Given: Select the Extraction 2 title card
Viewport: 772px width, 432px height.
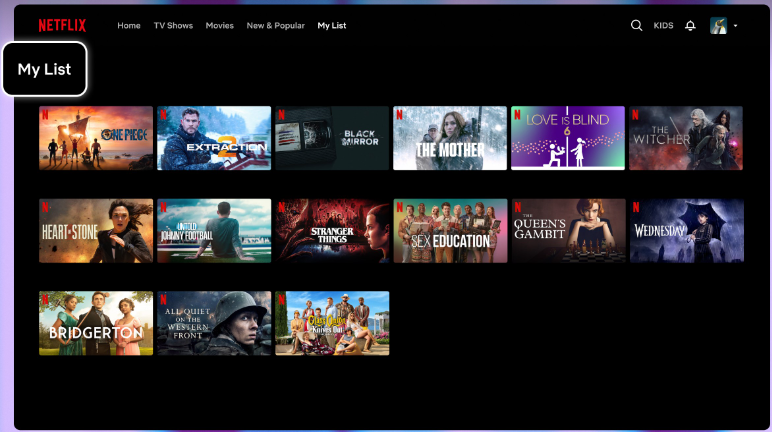Looking at the screenshot, I should [x=214, y=138].
